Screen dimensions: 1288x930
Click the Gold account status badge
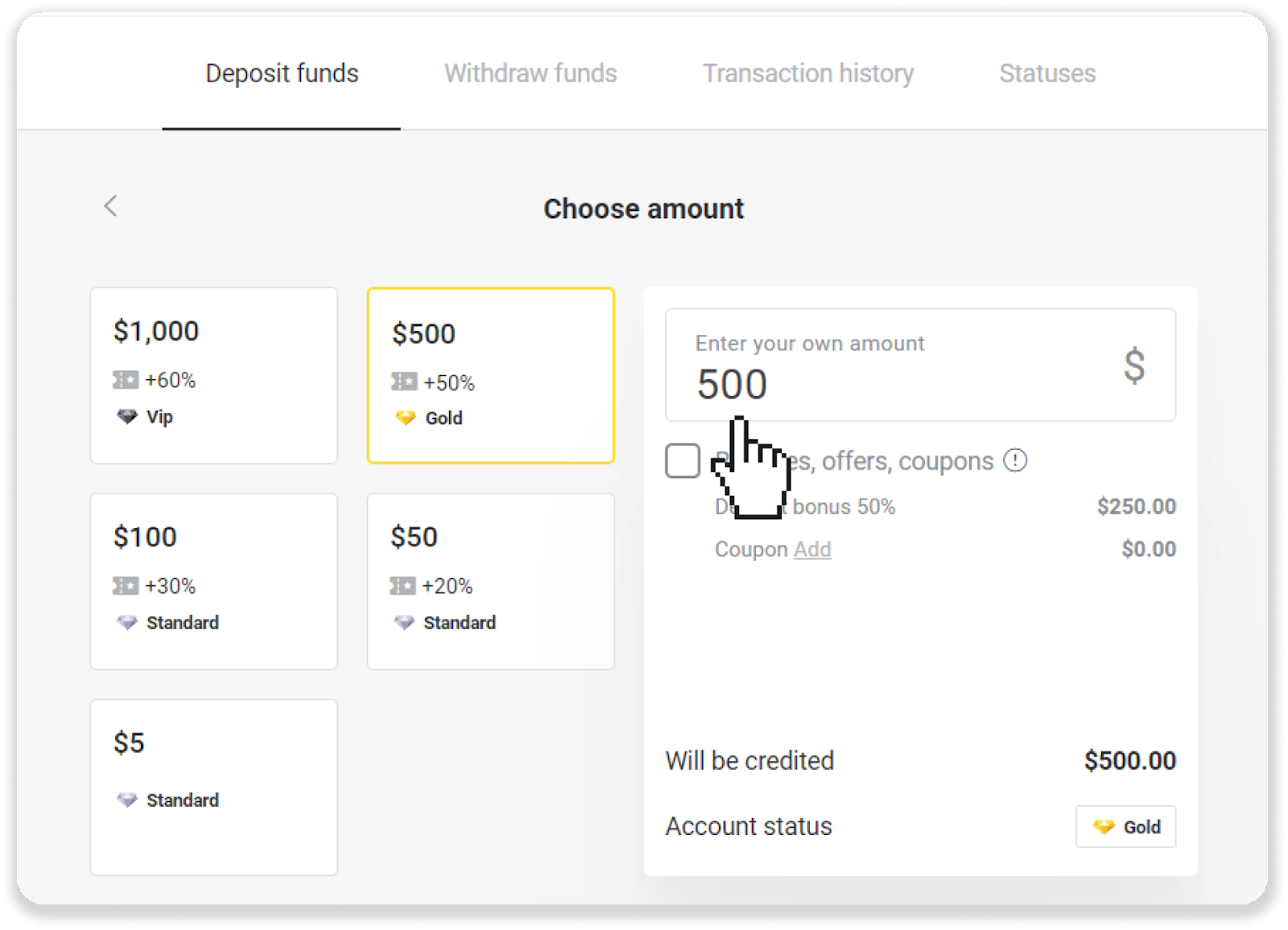click(x=1125, y=827)
